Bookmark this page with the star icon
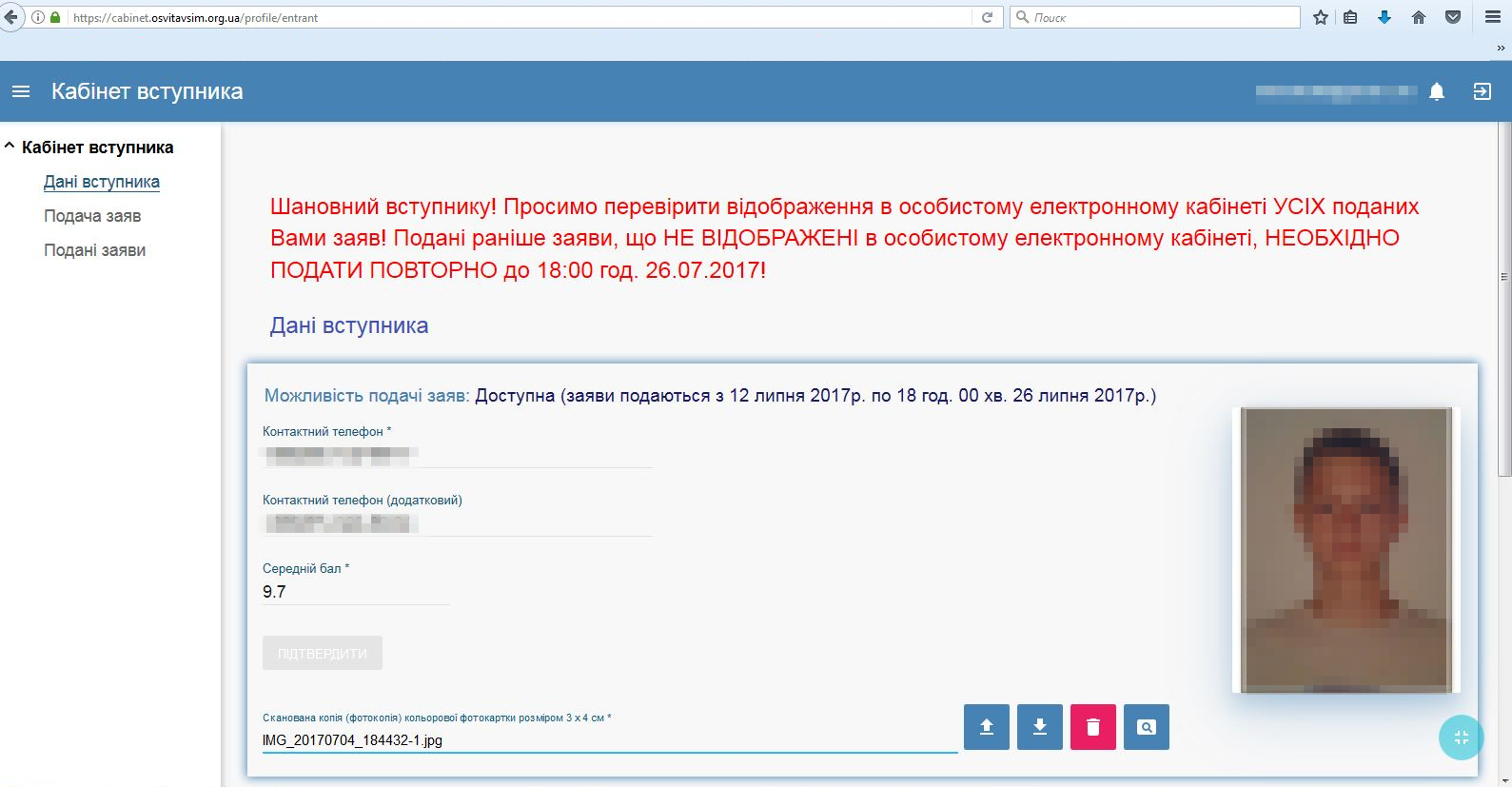The width and height of the screenshot is (1512, 787). pyautogui.click(x=1320, y=17)
